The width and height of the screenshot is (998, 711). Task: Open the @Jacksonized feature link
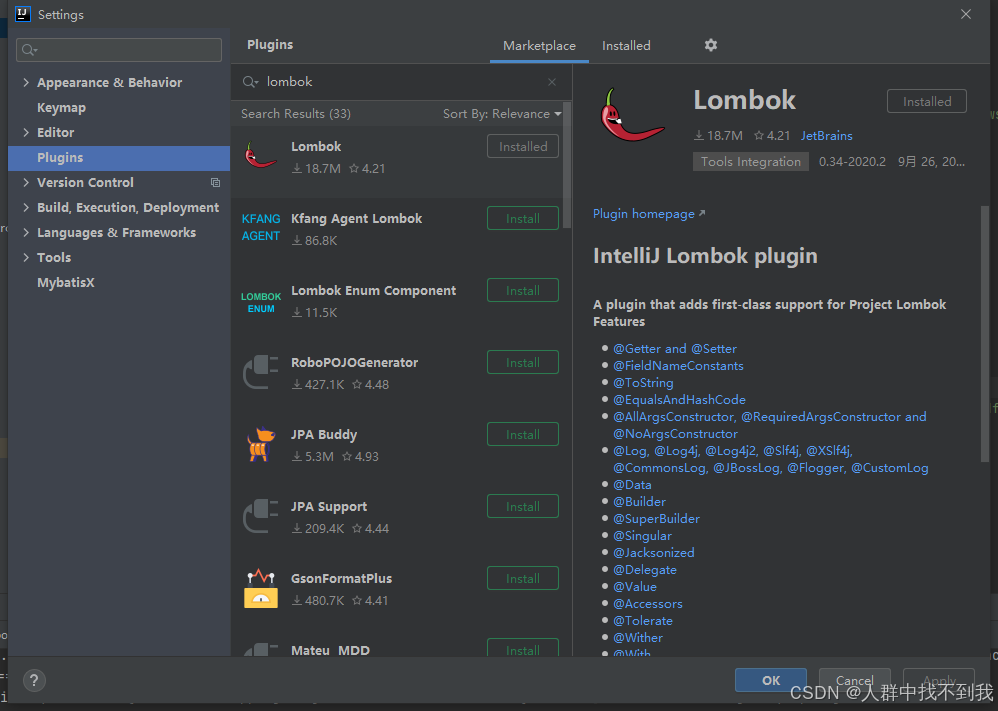tap(654, 553)
